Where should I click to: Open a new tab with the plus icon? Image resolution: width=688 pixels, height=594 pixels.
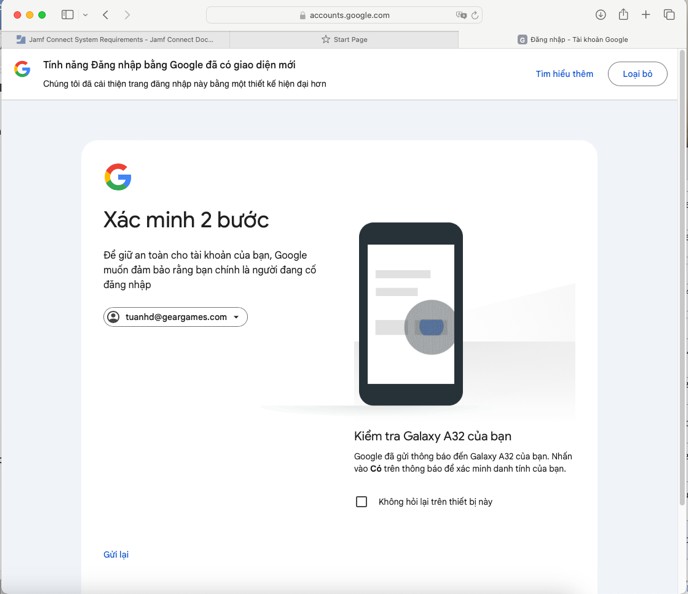tap(646, 15)
